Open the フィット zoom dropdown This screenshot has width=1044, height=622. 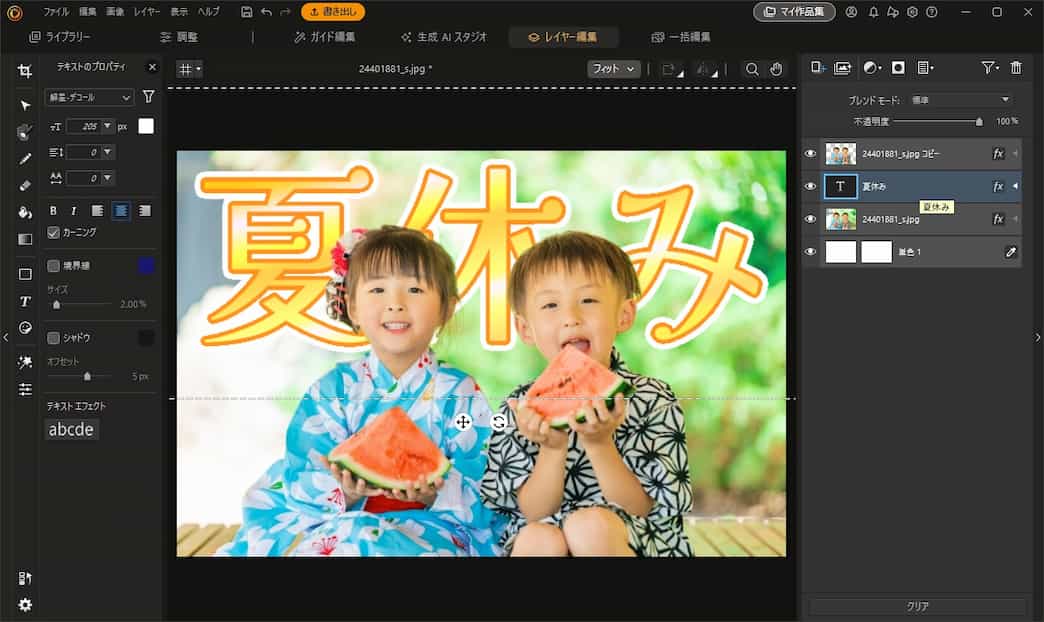(612, 69)
